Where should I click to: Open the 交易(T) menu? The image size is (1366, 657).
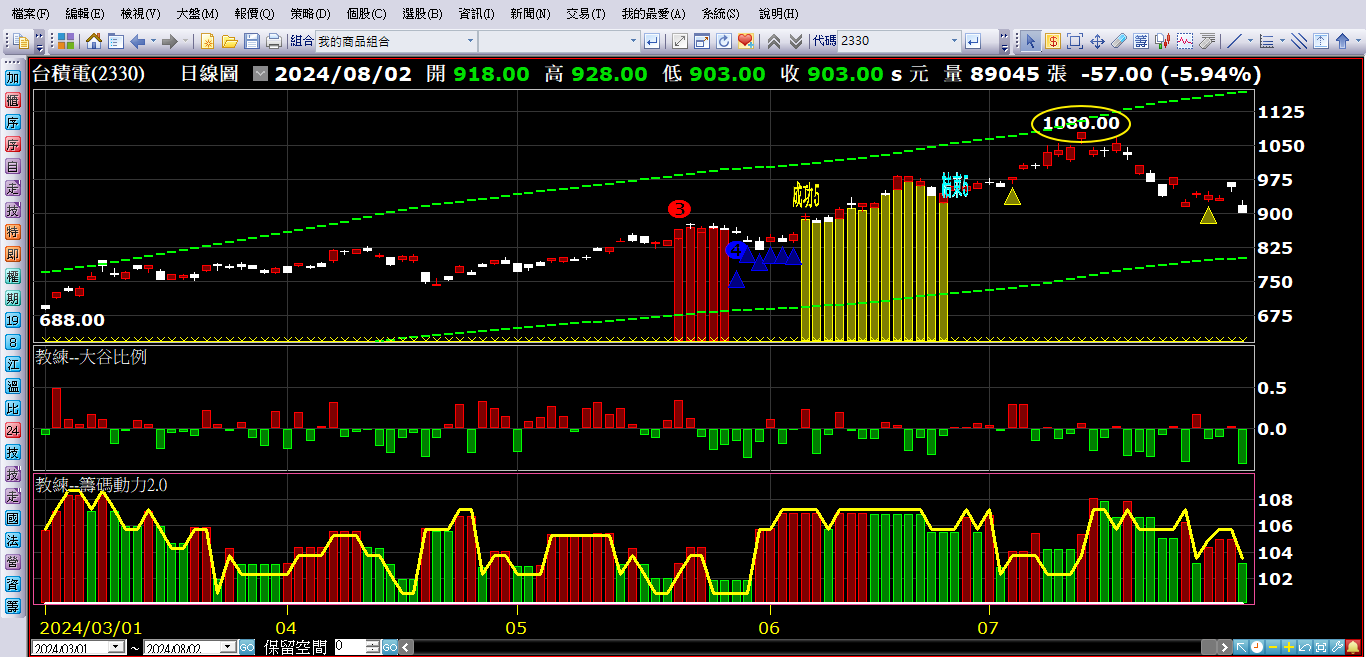click(x=585, y=14)
